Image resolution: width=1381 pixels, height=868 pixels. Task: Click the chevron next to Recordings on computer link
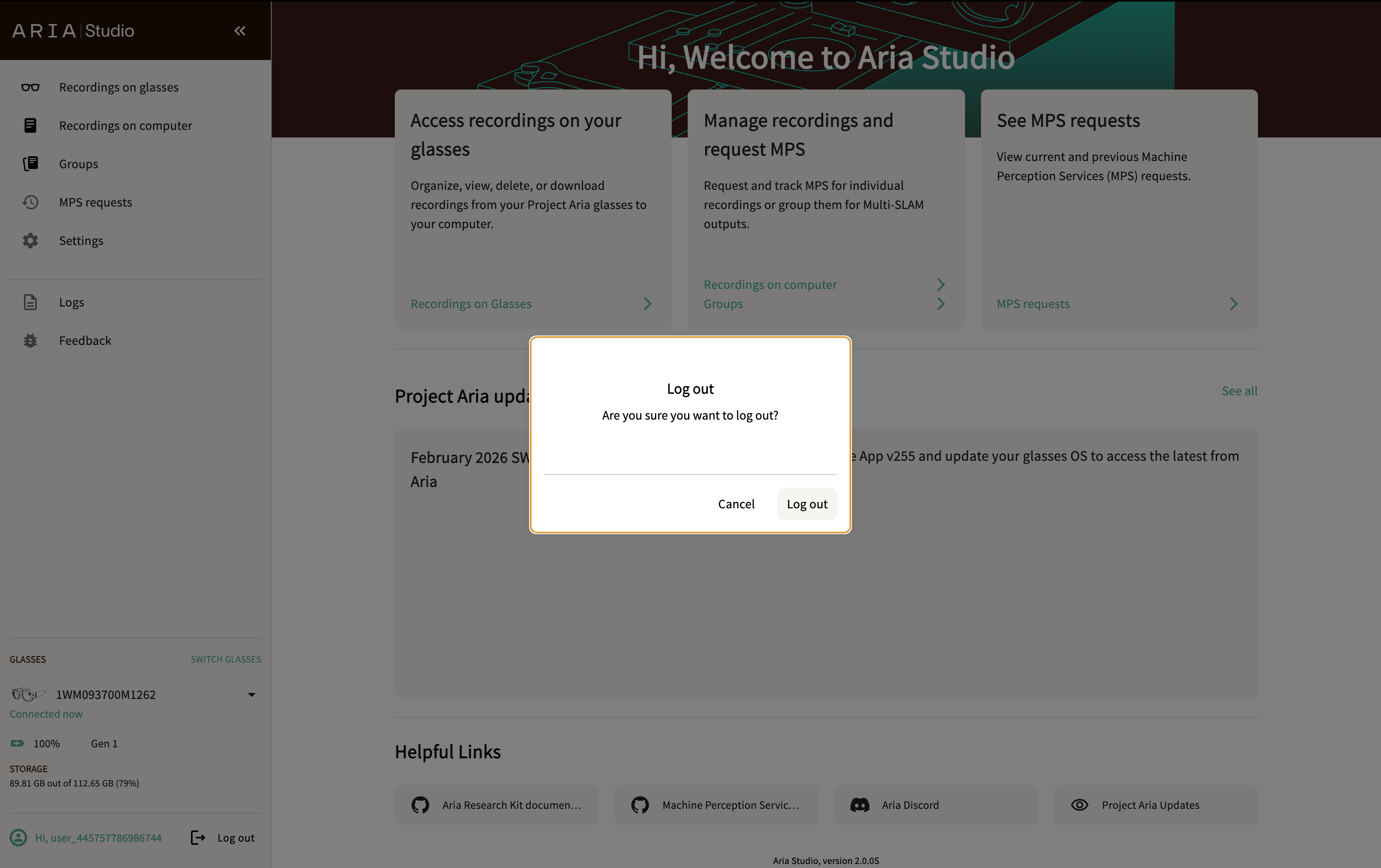941,285
